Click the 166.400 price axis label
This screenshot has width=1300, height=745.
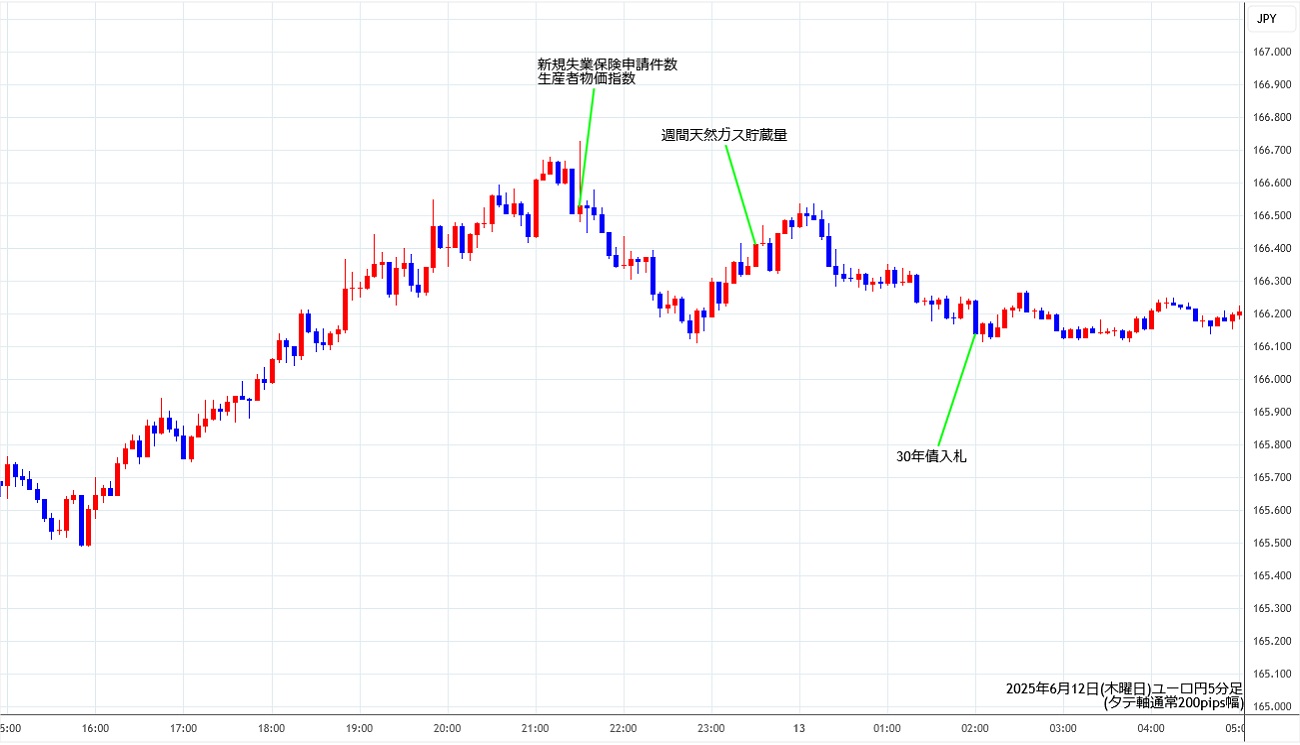tap(1273, 248)
